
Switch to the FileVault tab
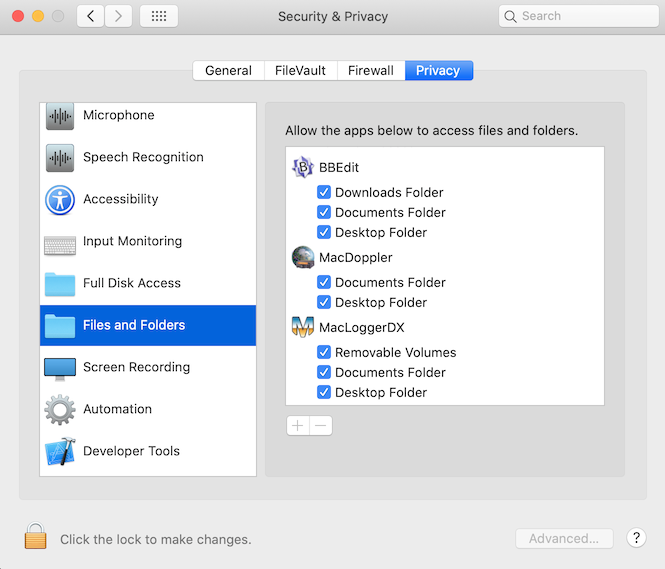coord(300,71)
